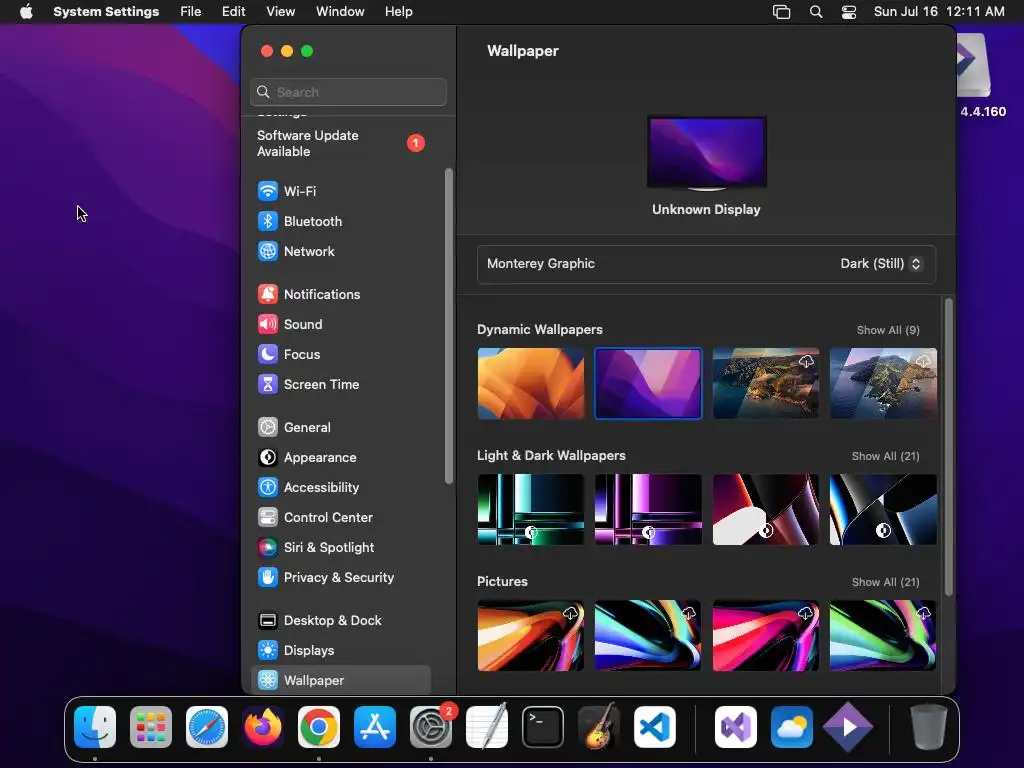The height and width of the screenshot is (768, 1024).
Task: Open Launchpad from the Dock
Action: pos(151,727)
